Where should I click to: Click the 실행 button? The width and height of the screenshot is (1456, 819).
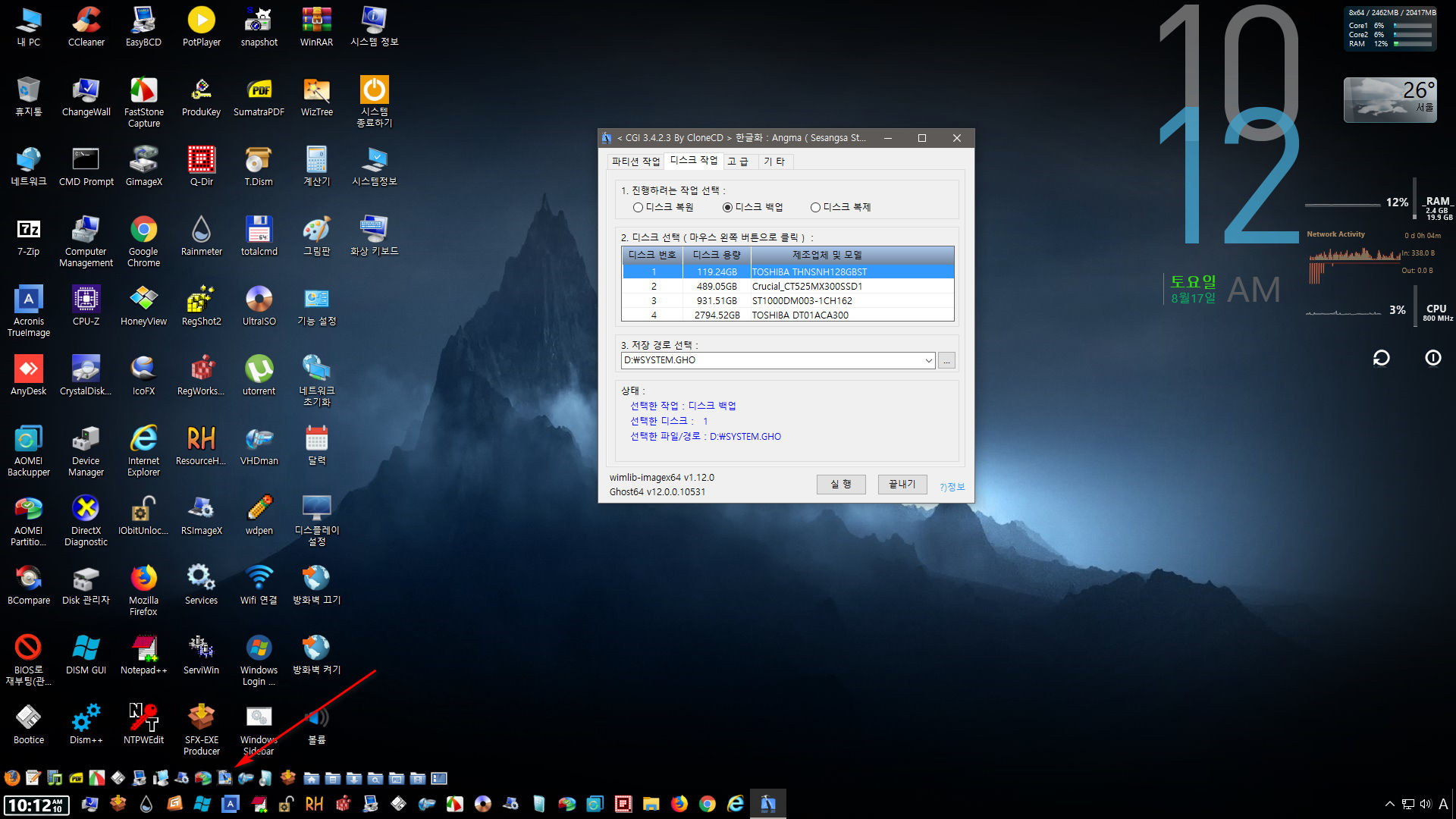tap(841, 484)
